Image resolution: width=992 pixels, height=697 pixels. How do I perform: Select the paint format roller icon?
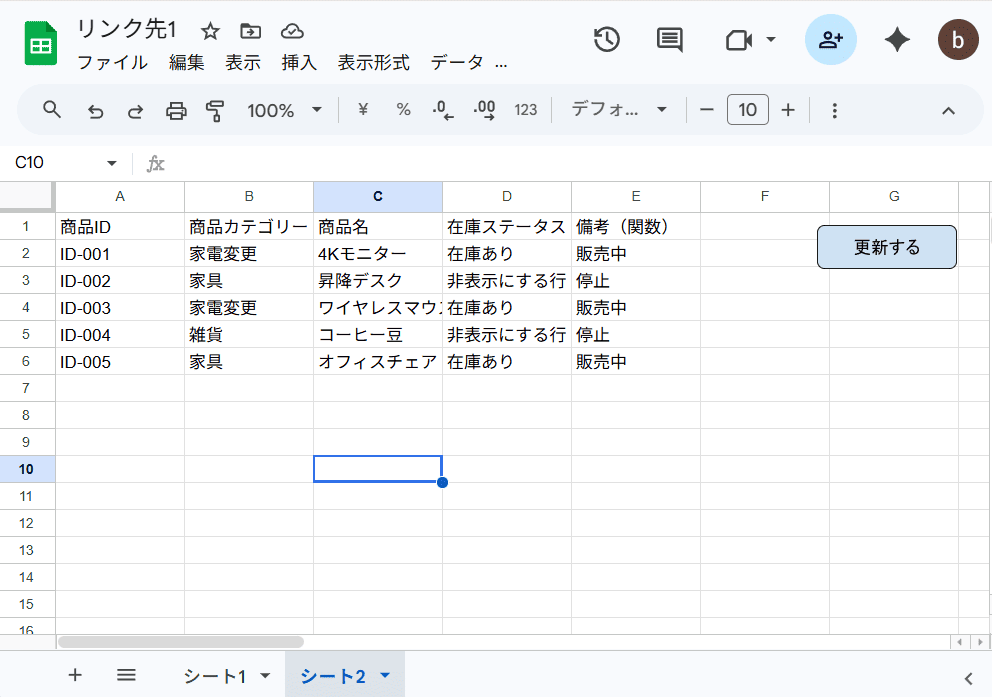pos(215,110)
